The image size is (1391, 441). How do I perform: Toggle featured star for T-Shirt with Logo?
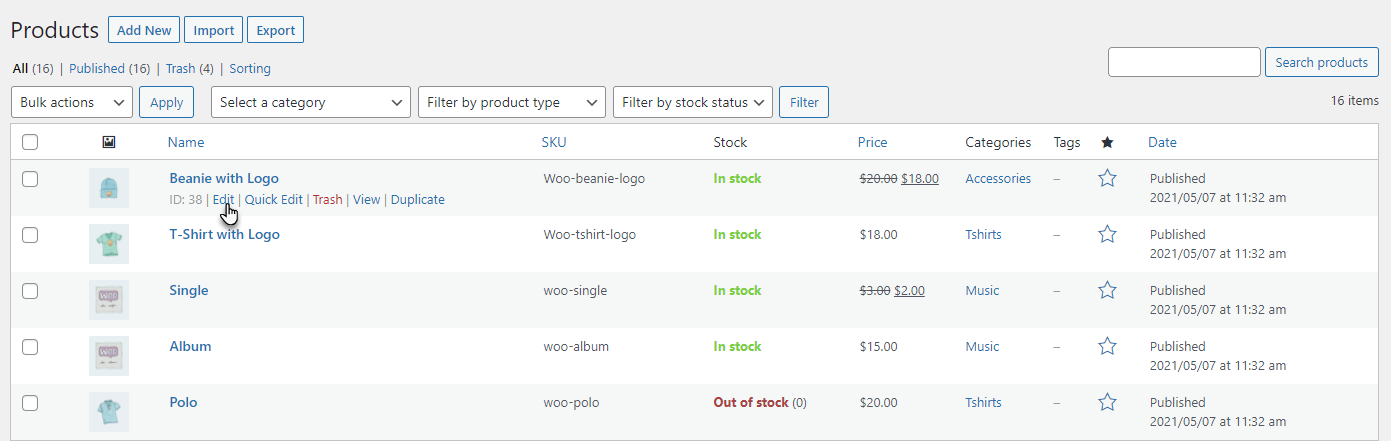pyautogui.click(x=1107, y=235)
